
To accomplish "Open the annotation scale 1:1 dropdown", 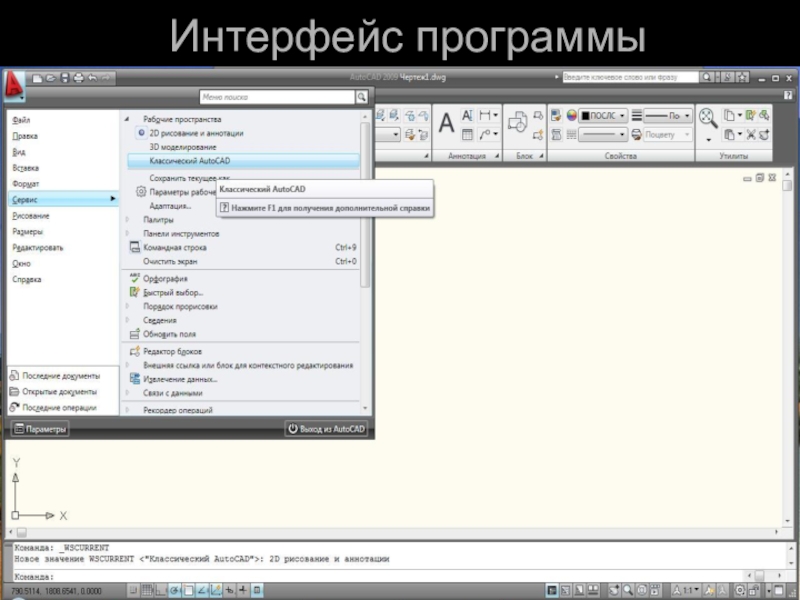I will (x=687, y=590).
